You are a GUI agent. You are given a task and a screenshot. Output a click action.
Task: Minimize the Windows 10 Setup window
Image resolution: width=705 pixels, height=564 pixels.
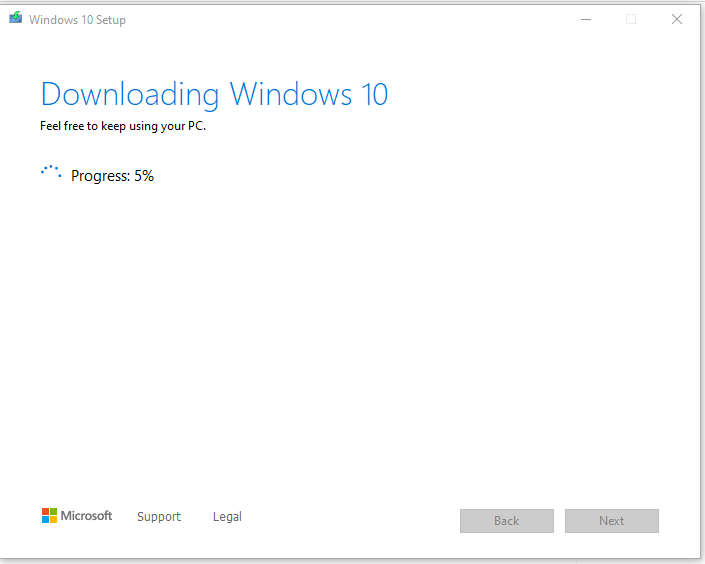tap(586, 19)
